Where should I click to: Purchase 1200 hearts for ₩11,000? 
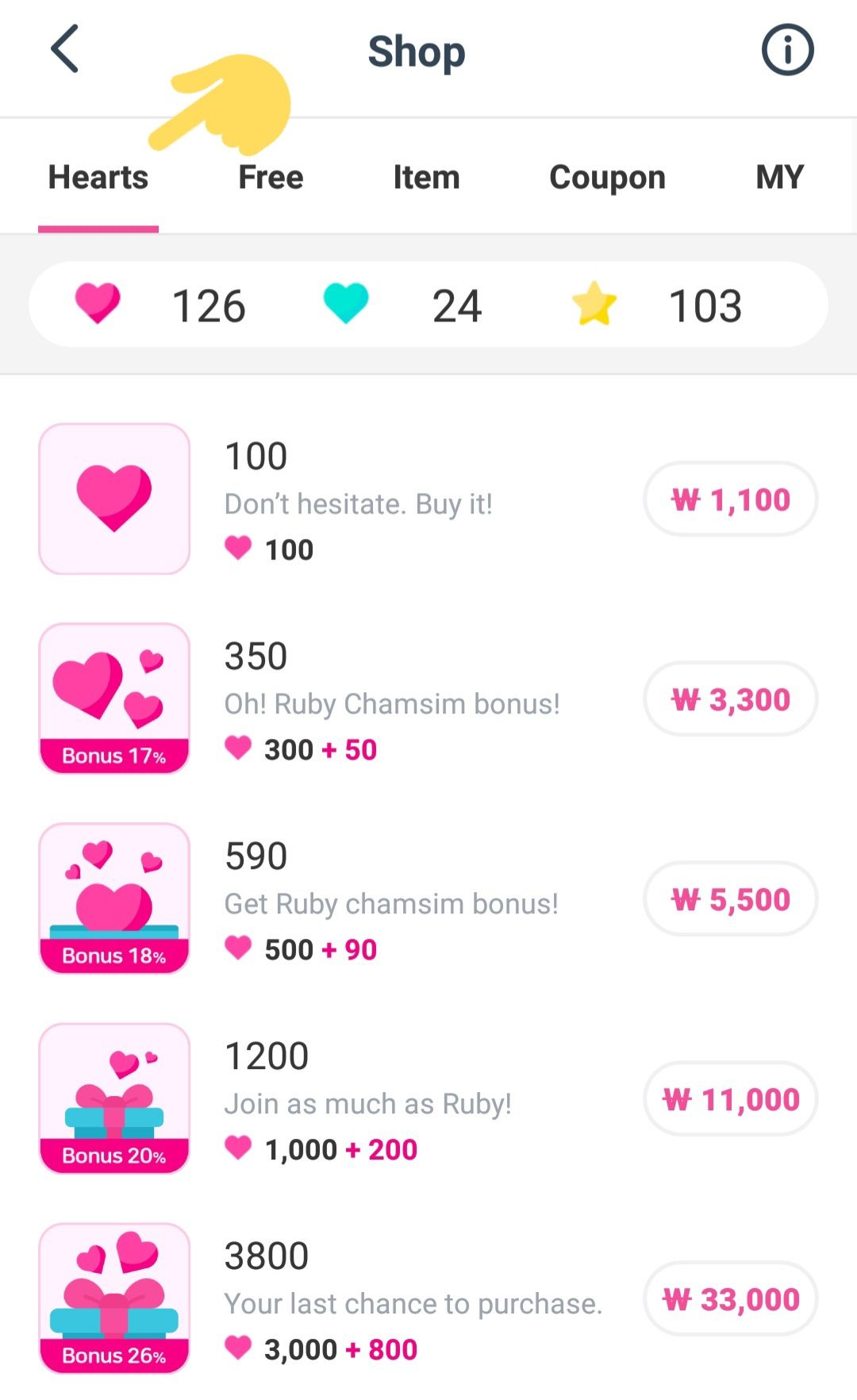coord(730,1099)
